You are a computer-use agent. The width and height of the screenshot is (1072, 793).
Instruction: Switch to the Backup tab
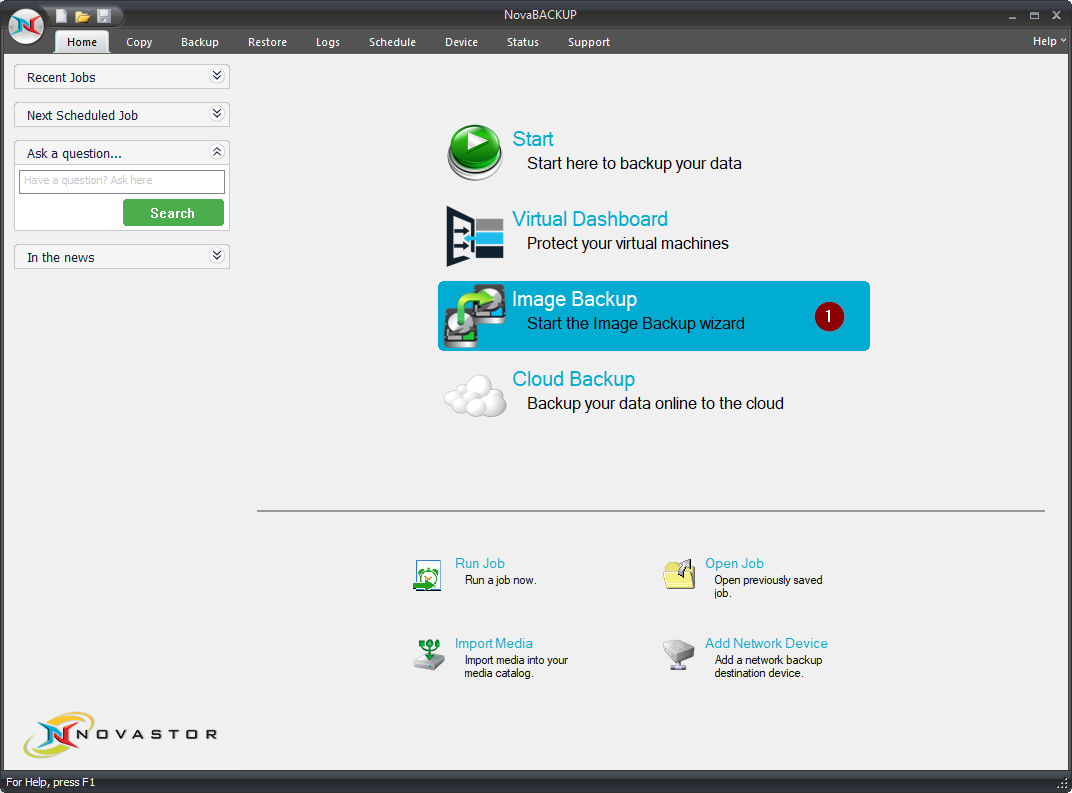coord(200,42)
